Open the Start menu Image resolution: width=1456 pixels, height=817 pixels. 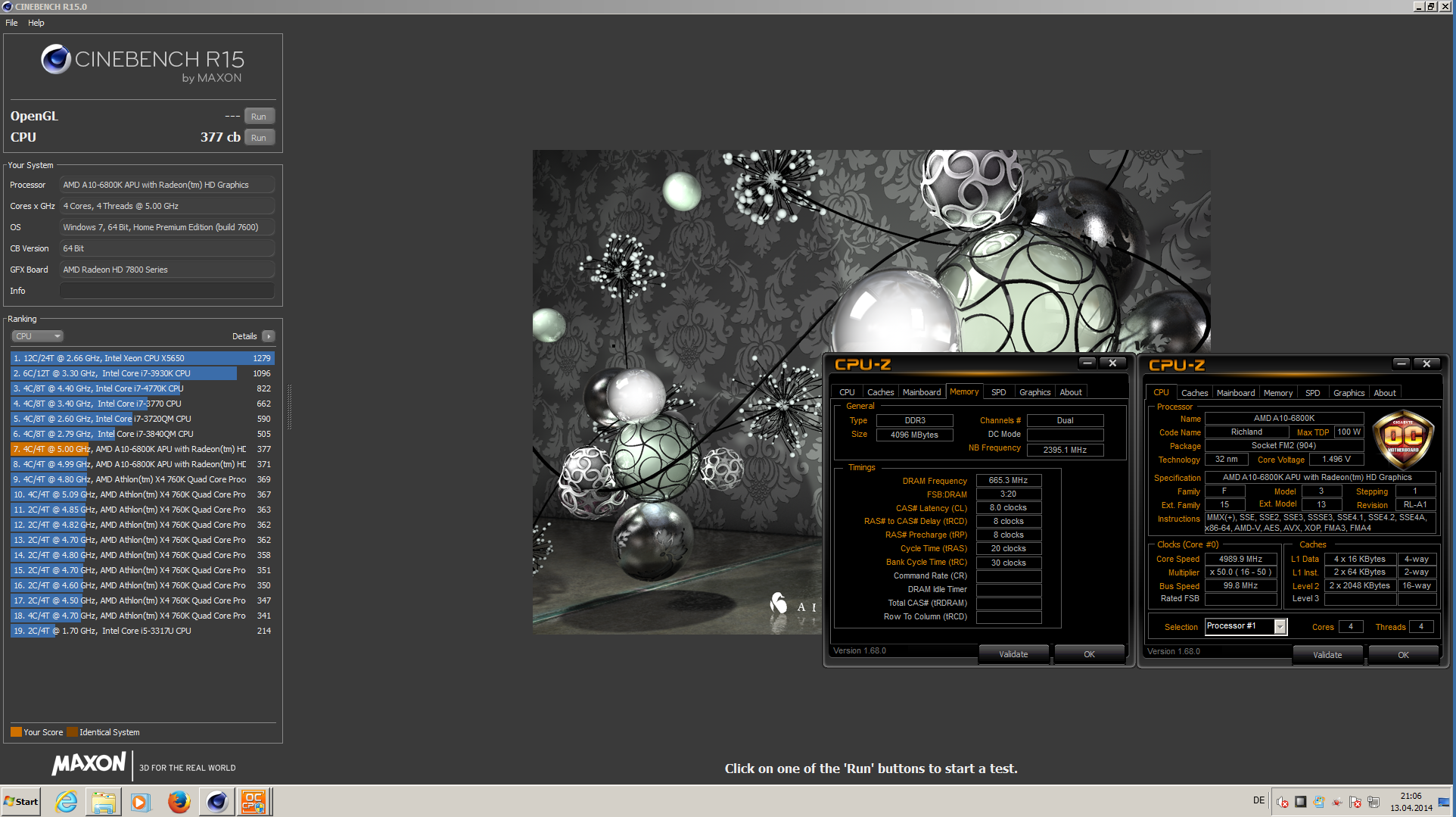pos(21,801)
